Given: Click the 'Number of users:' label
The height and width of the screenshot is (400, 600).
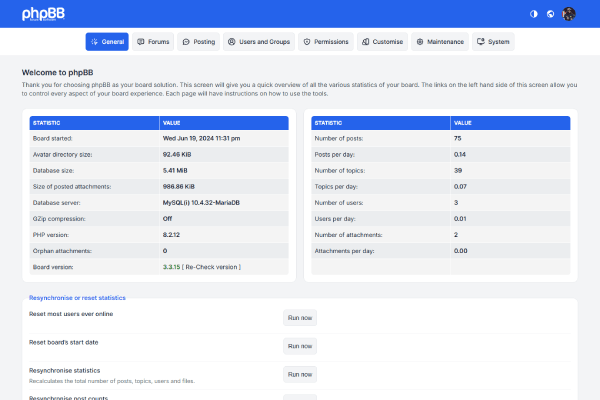Looking at the screenshot, I should point(339,202).
